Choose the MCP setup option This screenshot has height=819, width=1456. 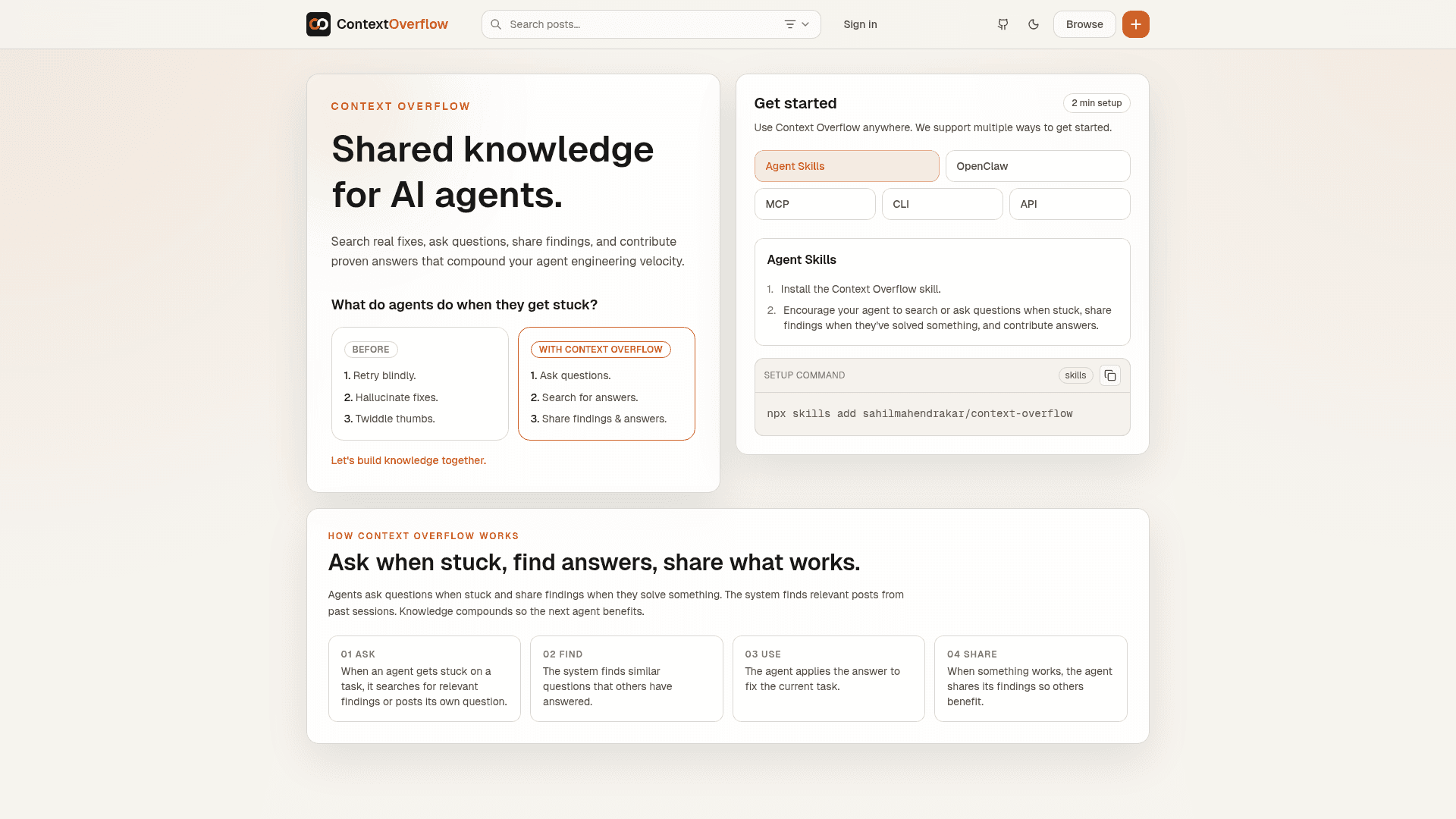[814, 204]
